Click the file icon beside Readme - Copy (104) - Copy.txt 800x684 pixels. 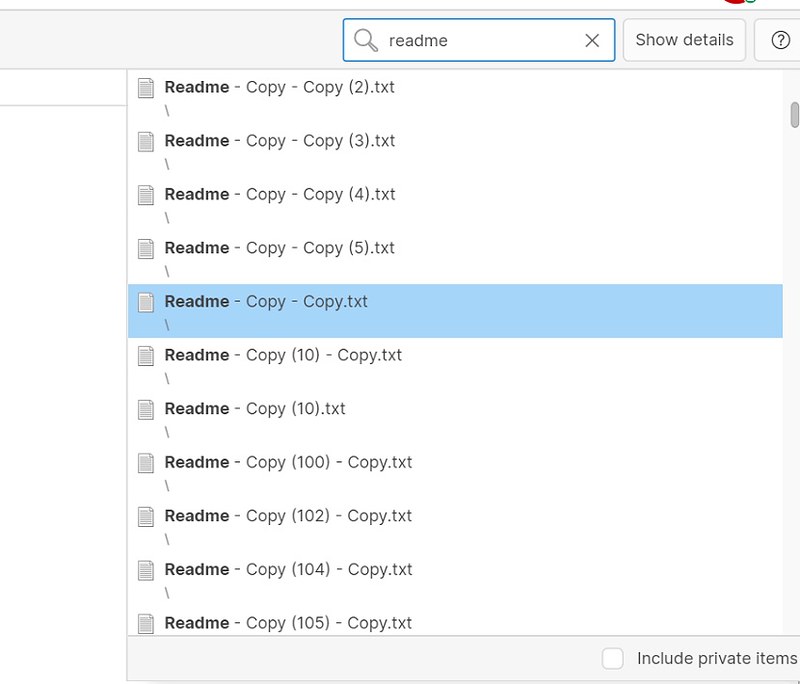click(144, 569)
